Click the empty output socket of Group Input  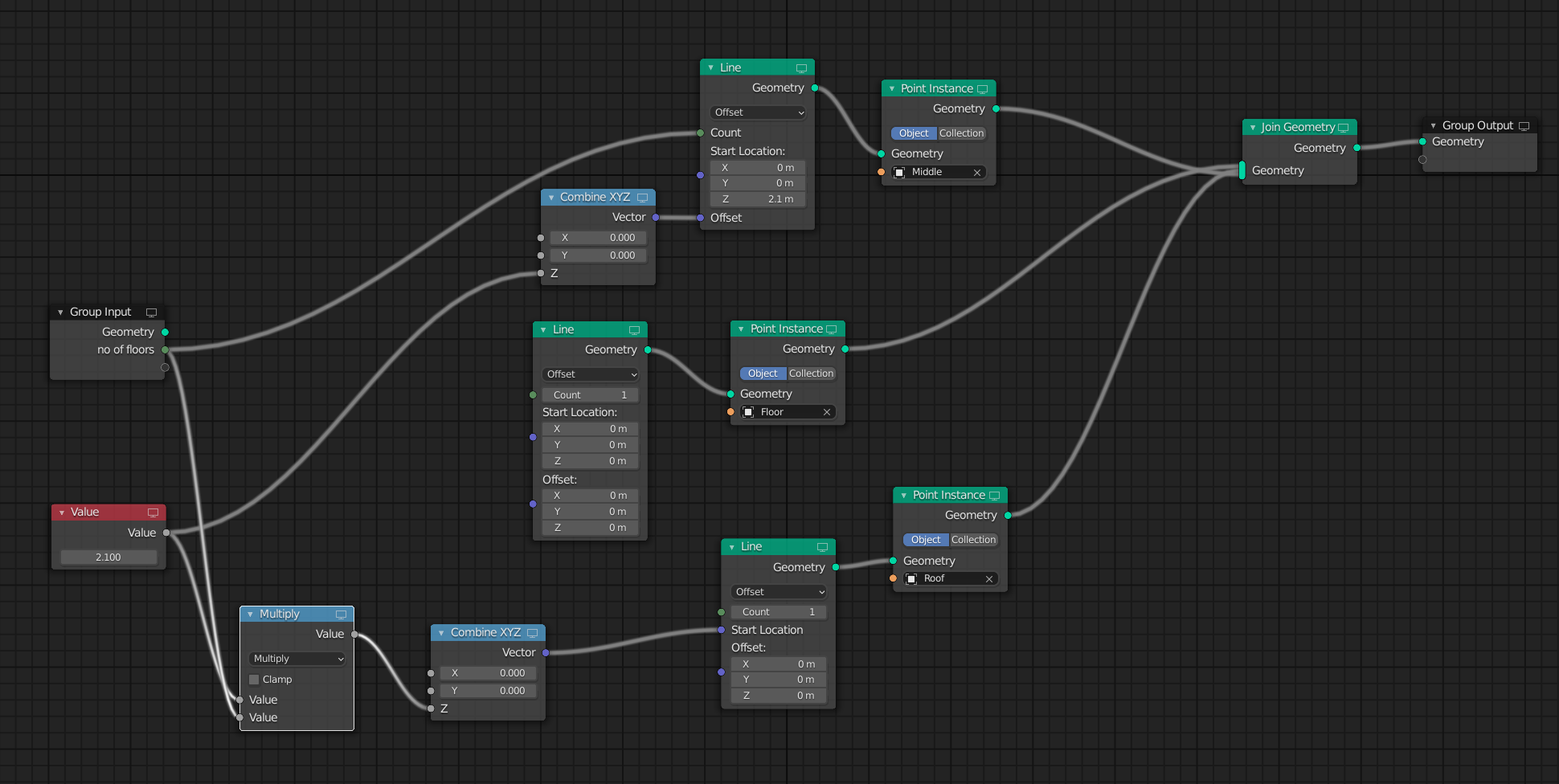[x=165, y=367]
